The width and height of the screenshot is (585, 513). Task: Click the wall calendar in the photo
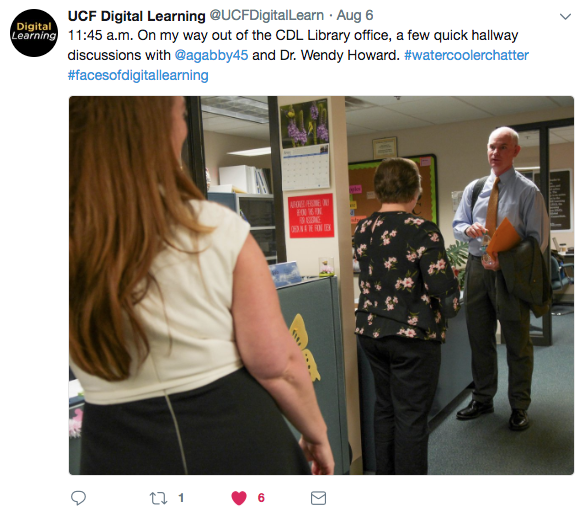pos(305,144)
